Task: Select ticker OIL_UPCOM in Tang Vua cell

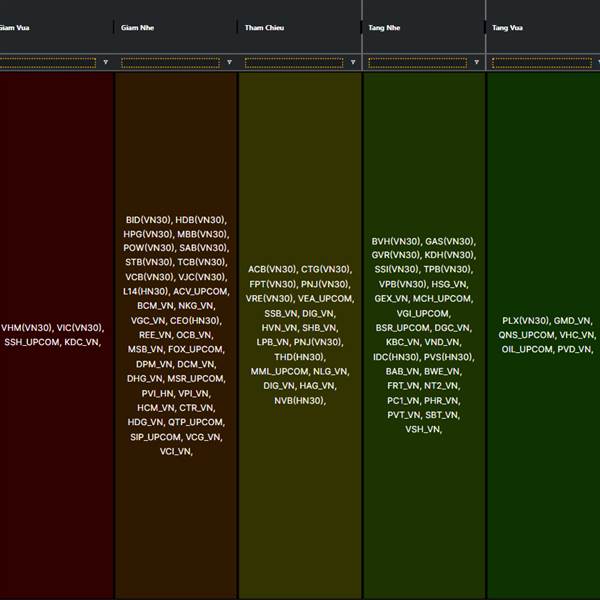Action: pos(526,349)
